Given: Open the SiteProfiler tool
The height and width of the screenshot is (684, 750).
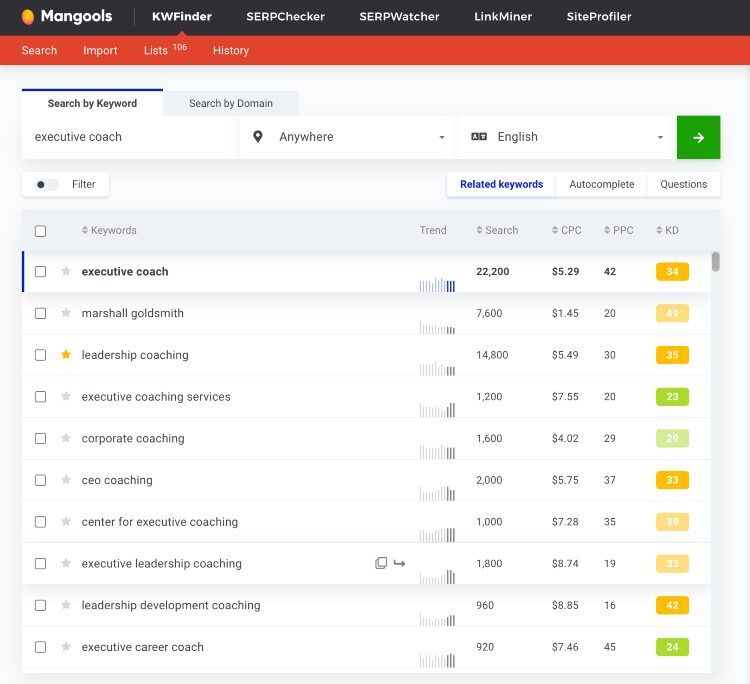Looking at the screenshot, I should pyautogui.click(x=599, y=17).
